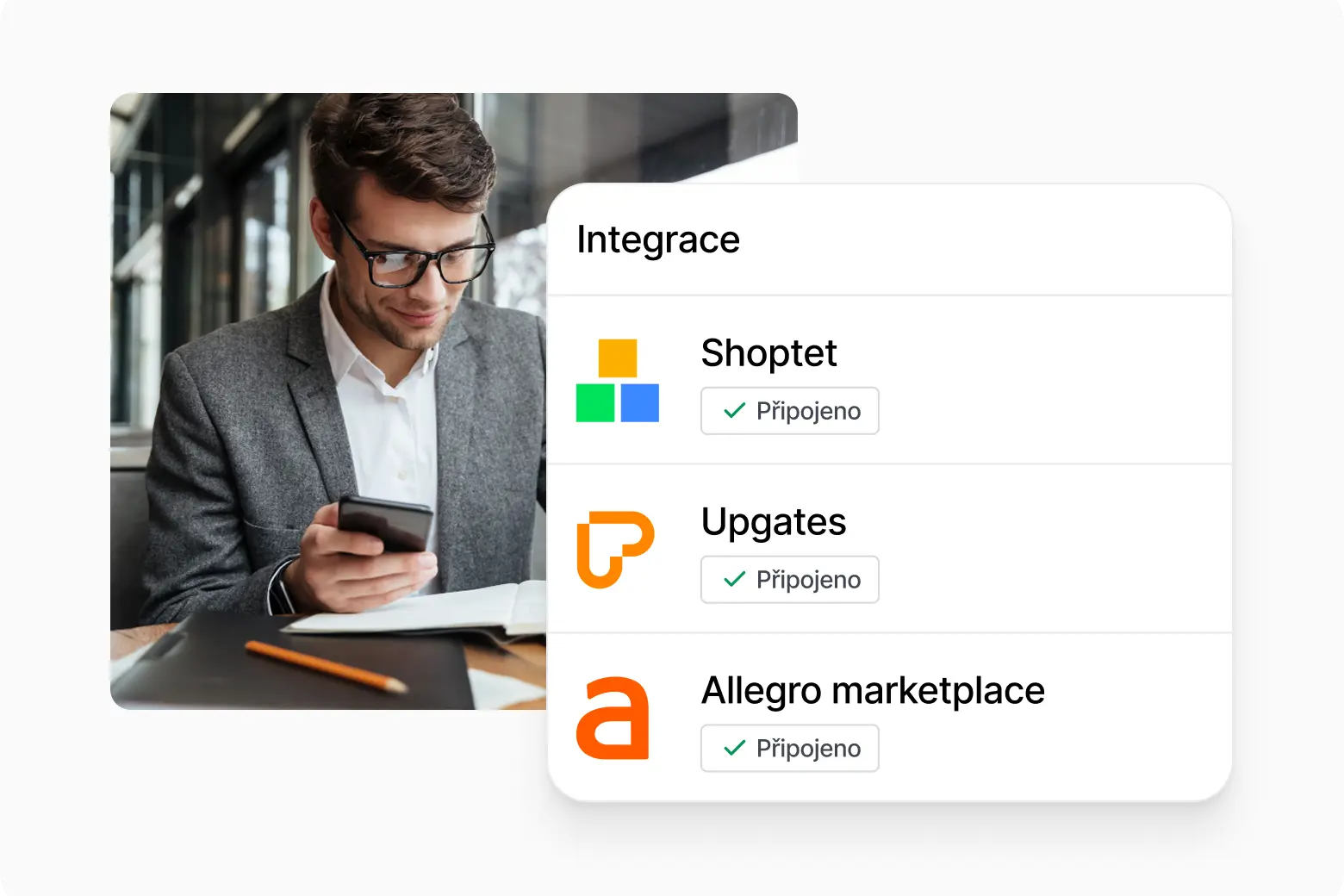Image resolution: width=1344 pixels, height=896 pixels.
Task: Select the Upgates integration title
Action: (x=774, y=522)
